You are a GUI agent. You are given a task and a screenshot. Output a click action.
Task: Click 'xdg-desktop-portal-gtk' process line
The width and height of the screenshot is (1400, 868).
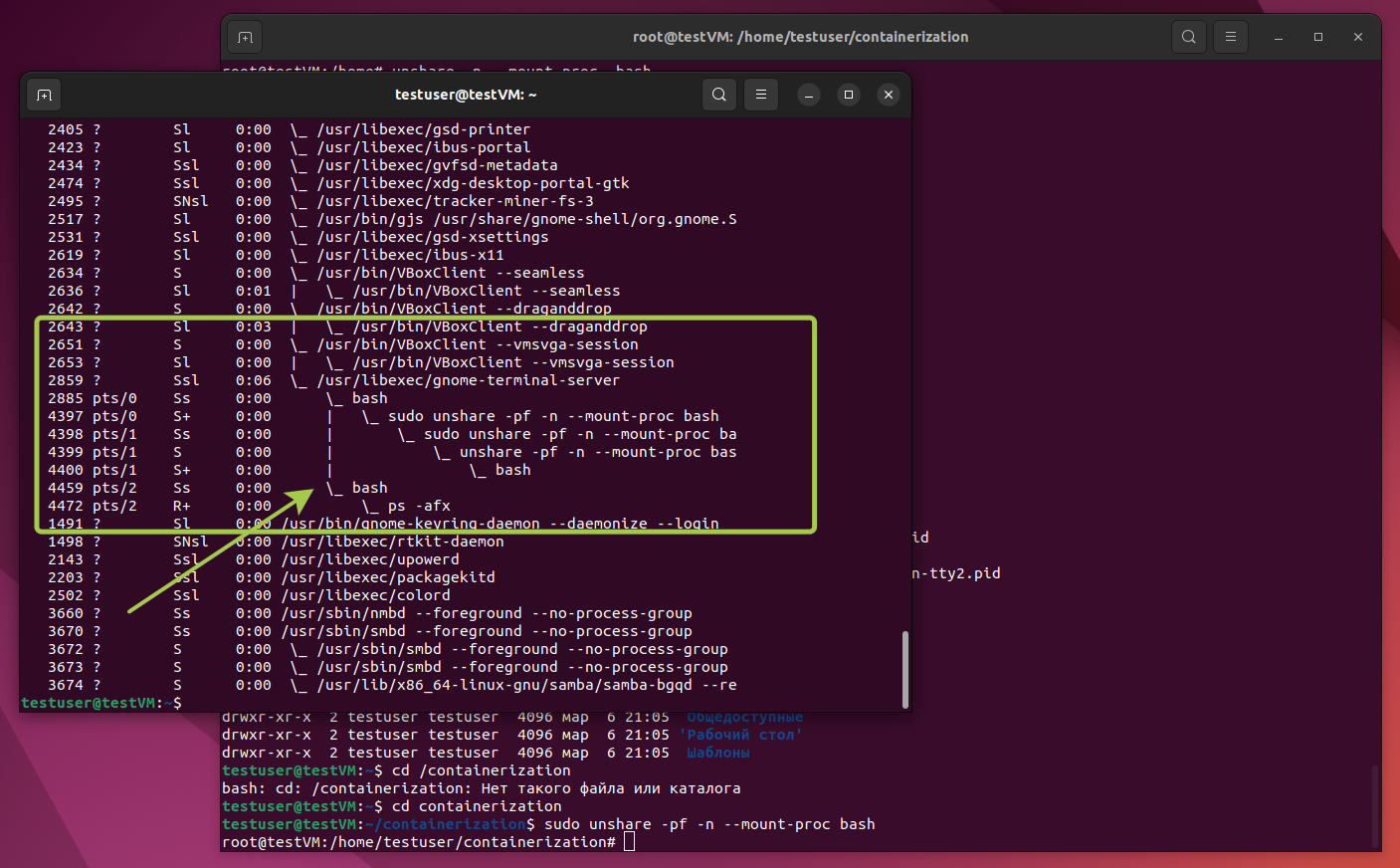[338, 183]
